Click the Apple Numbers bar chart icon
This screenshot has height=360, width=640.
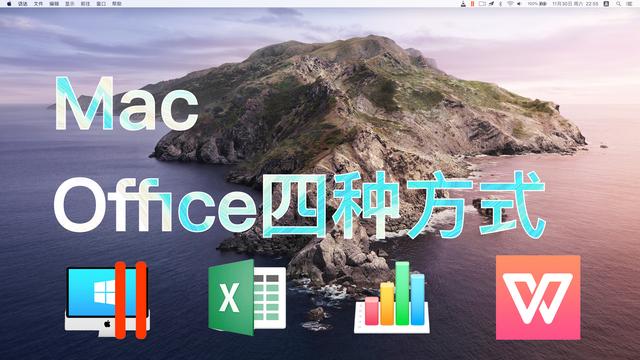[x=392, y=298]
